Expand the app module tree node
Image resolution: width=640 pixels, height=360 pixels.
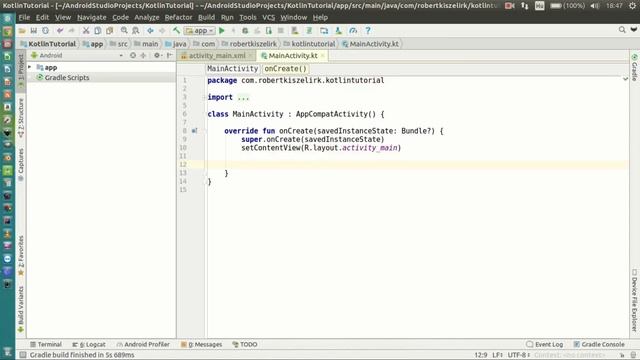[29, 67]
